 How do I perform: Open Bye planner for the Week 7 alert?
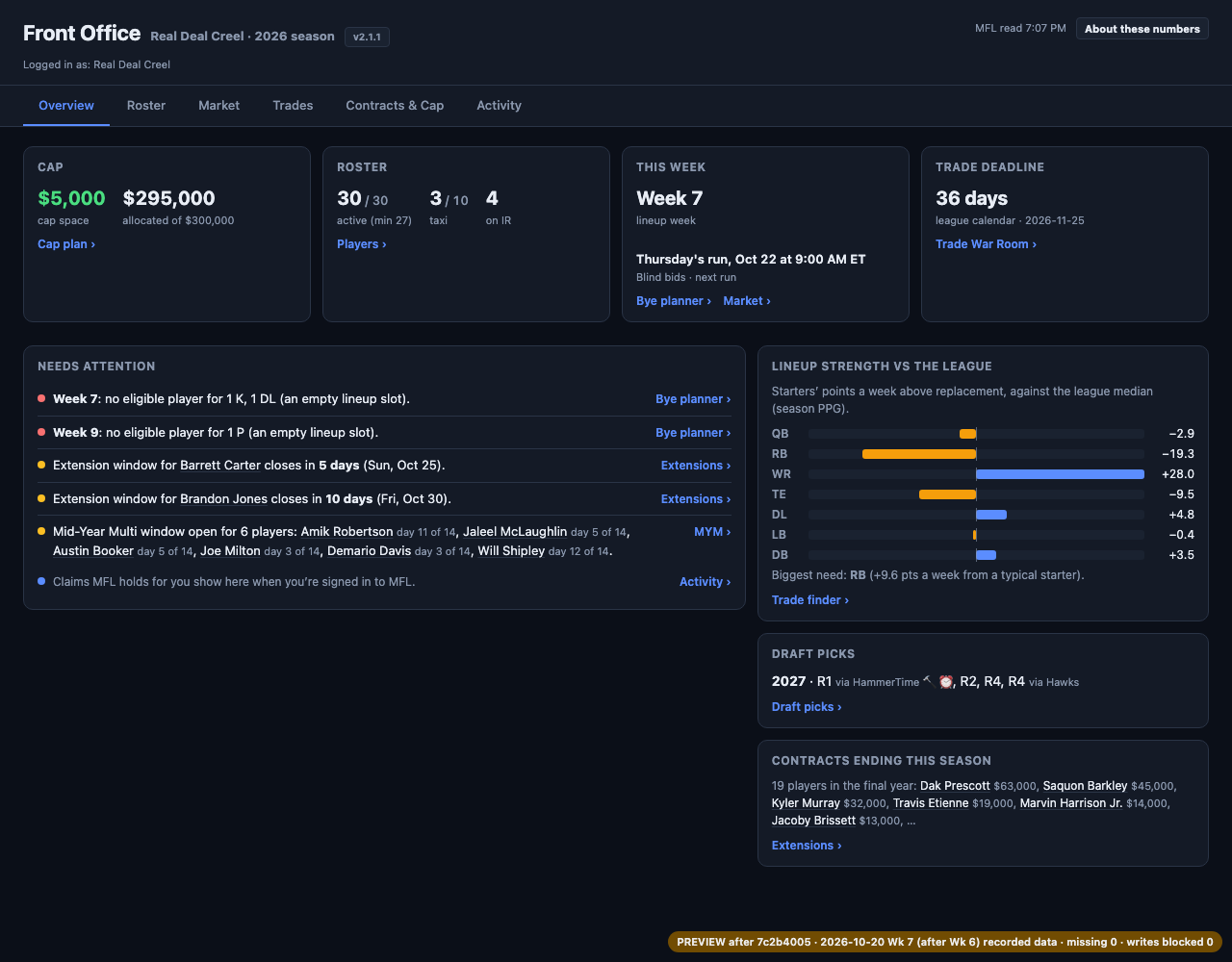point(693,399)
